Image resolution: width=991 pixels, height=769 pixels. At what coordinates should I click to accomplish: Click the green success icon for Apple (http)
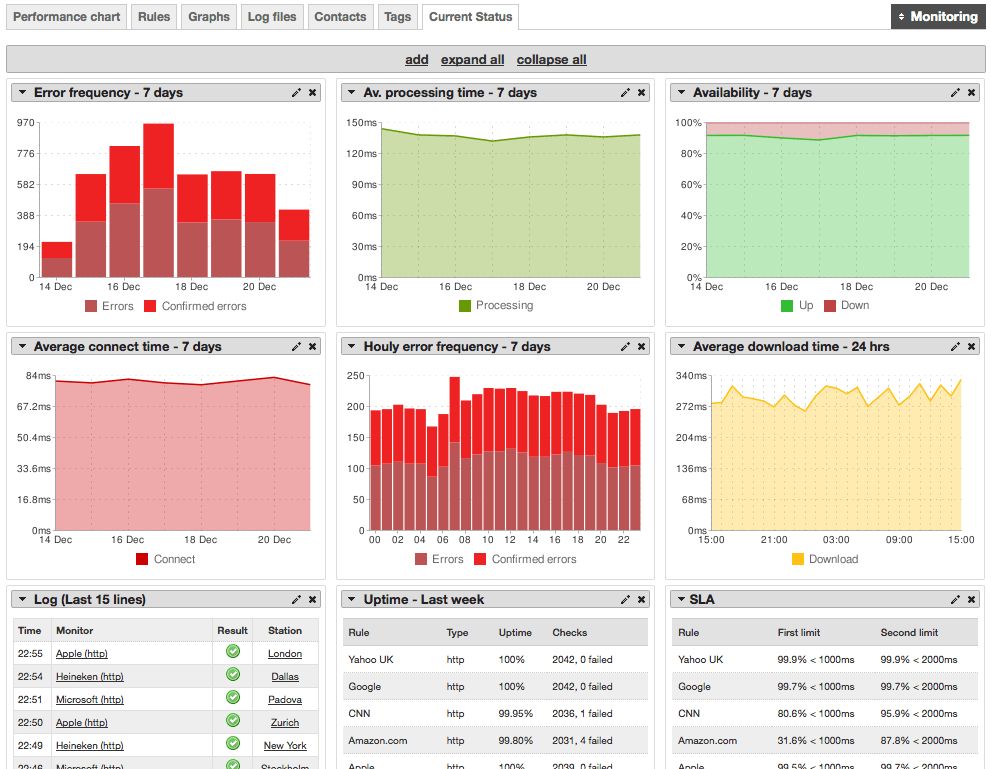(232, 653)
